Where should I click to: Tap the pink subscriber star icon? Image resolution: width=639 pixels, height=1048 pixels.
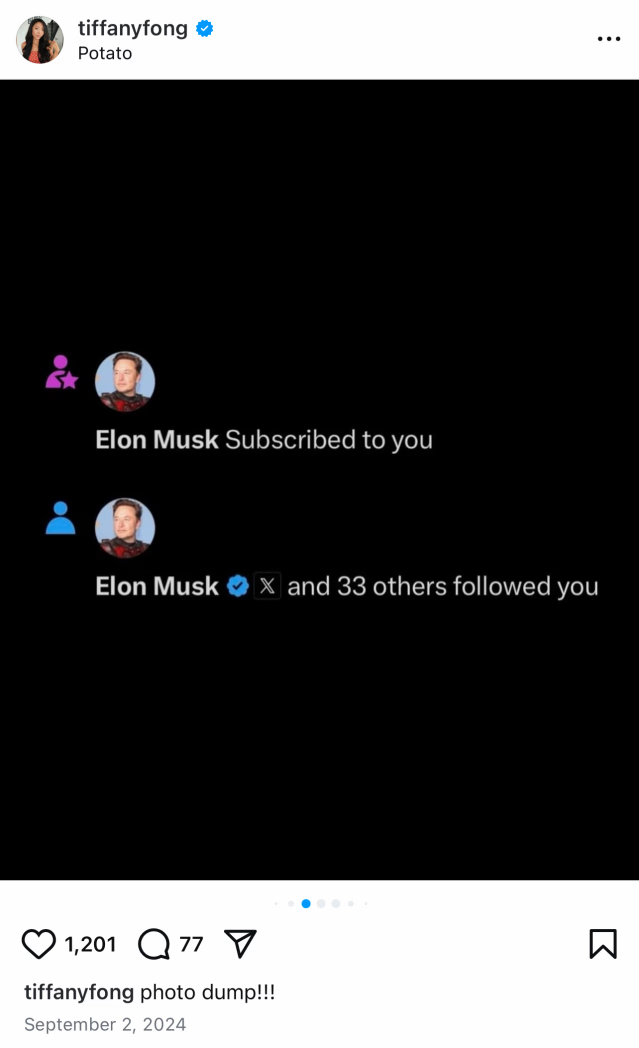61,372
